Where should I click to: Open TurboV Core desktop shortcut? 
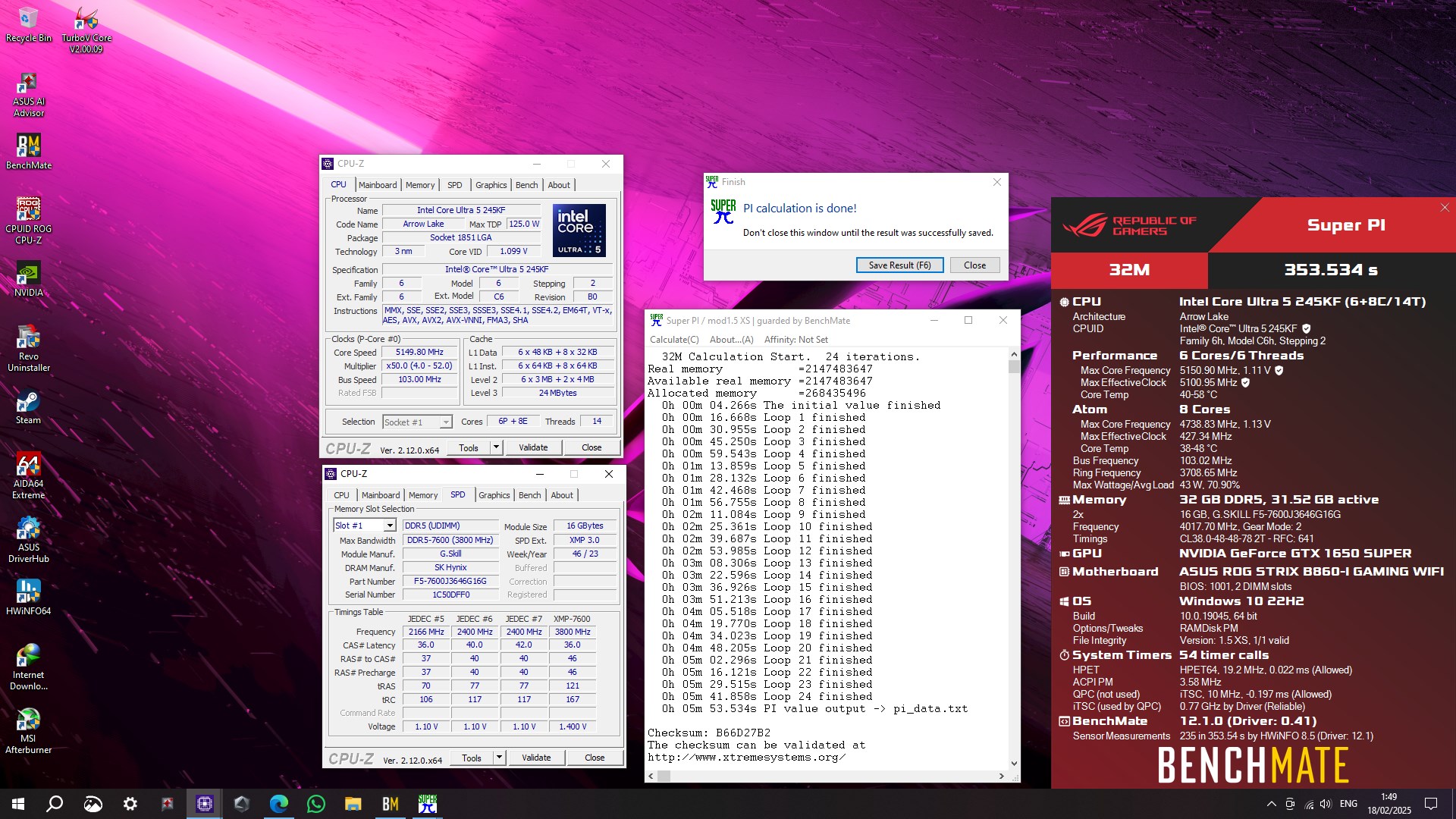pyautogui.click(x=86, y=30)
